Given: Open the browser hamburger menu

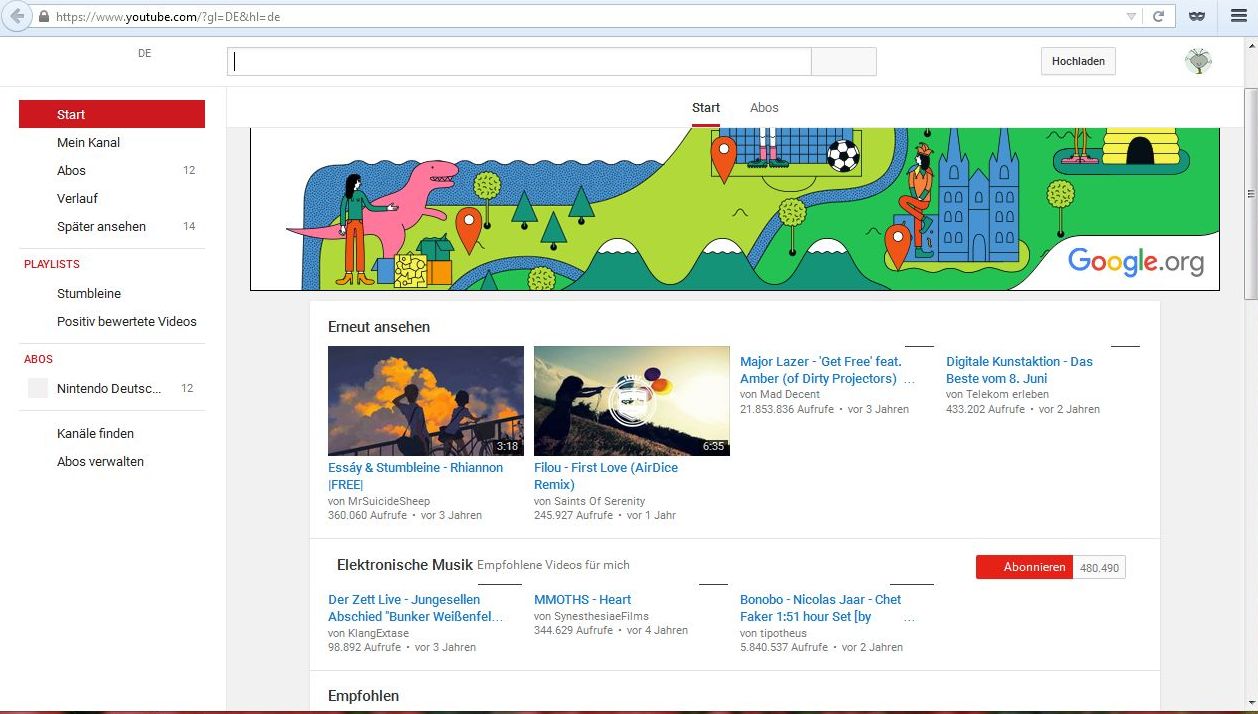Looking at the screenshot, I should click(1238, 17).
